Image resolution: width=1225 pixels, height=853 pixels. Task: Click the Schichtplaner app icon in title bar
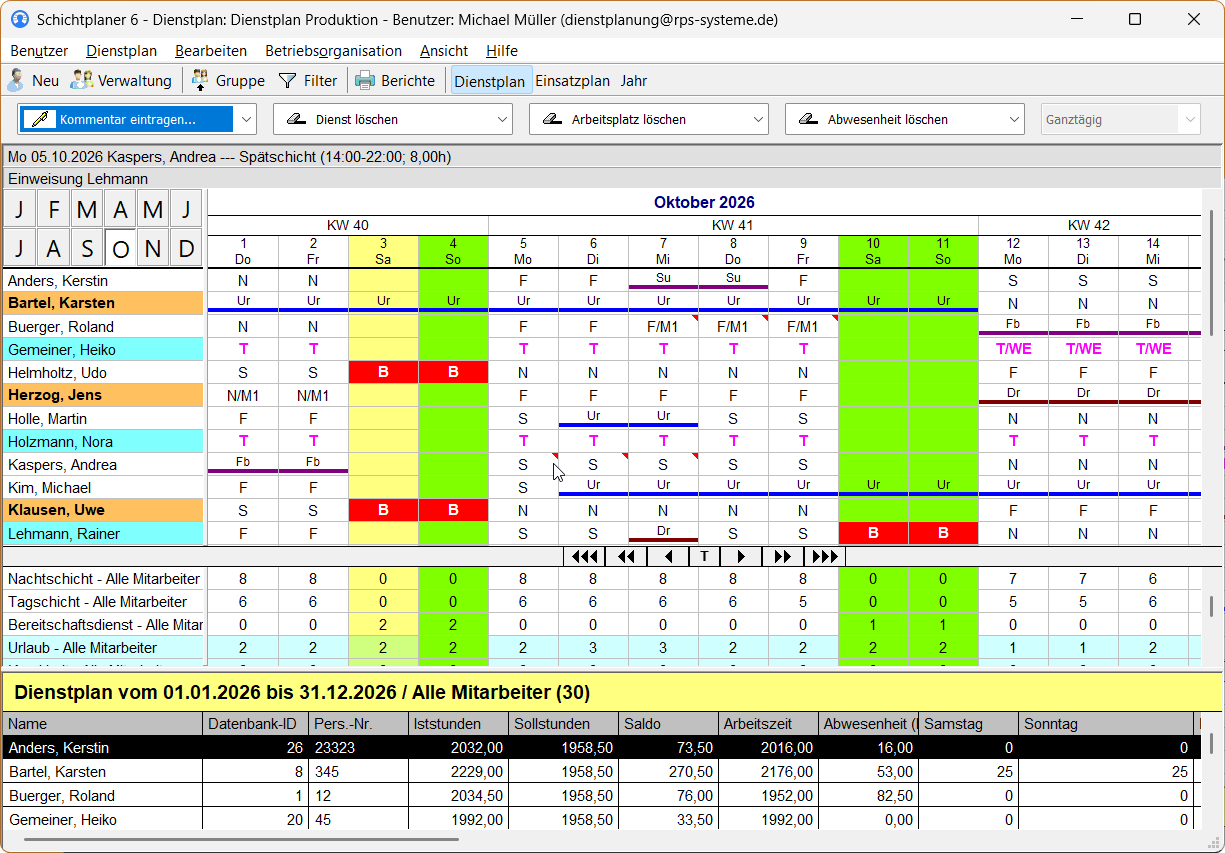tap(19, 19)
